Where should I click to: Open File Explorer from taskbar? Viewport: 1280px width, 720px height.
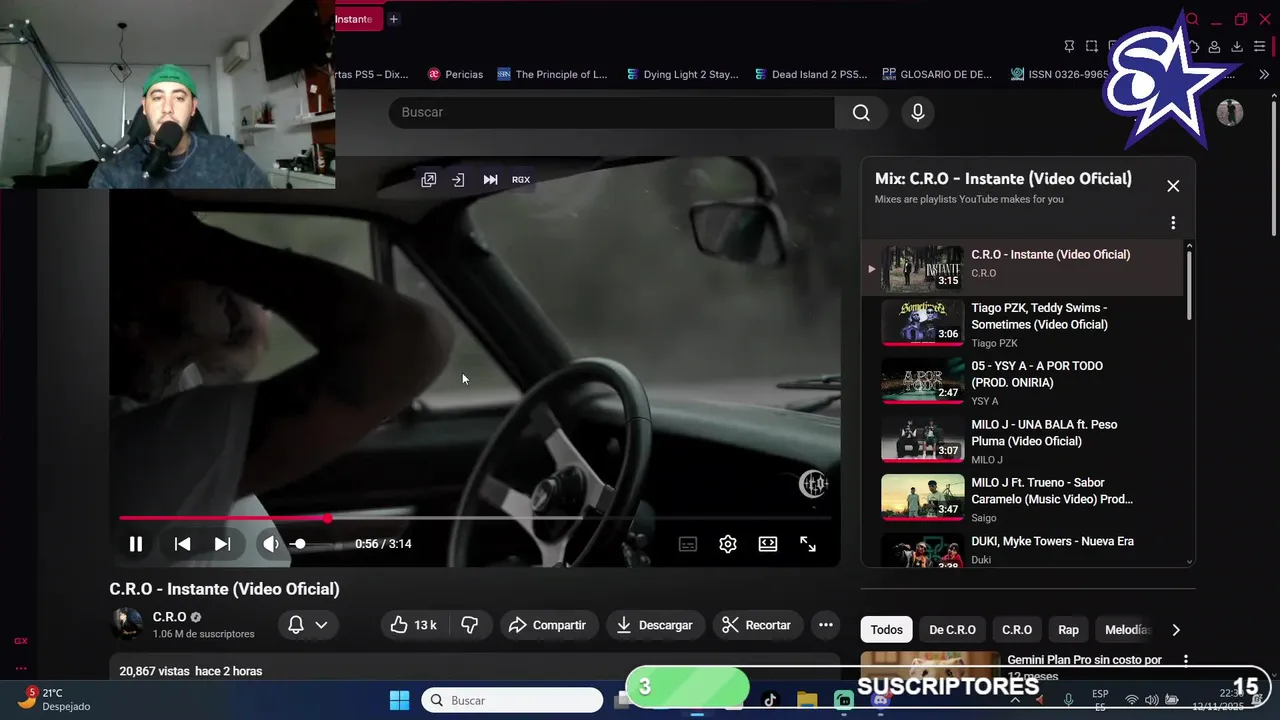point(807,700)
